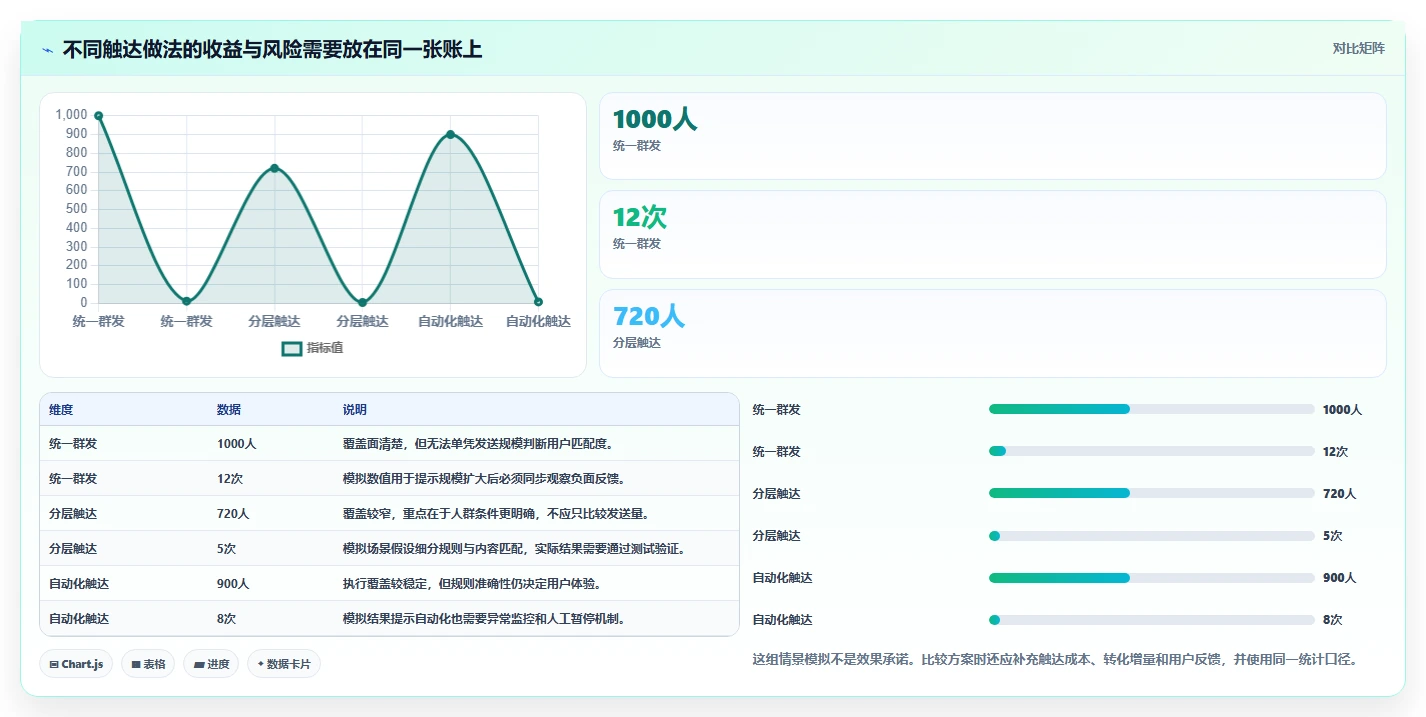Click the table note starting 覆盖较窄
This screenshot has height=717, width=1426.
[x=498, y=514]
